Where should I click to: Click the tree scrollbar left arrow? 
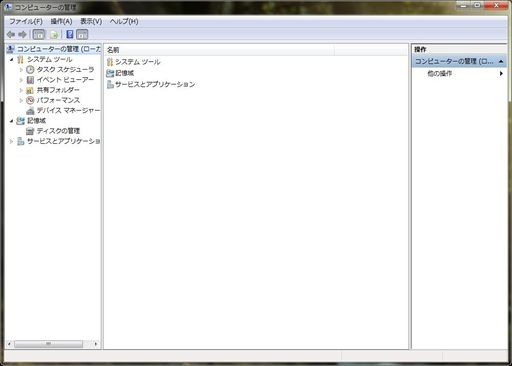[9, 344]
